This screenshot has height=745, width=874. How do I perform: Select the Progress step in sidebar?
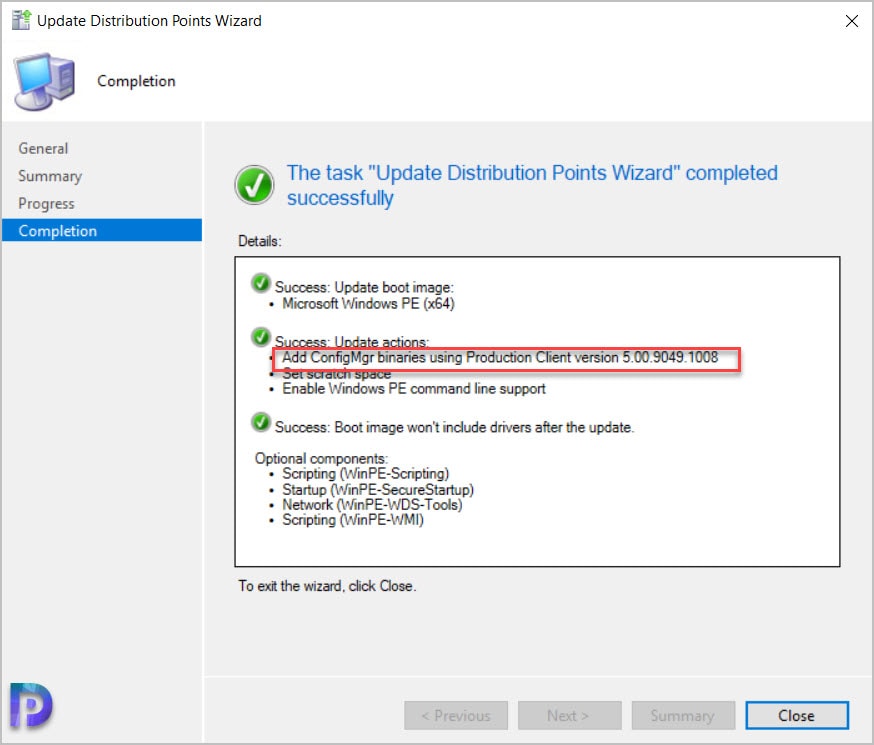(46, 203)
